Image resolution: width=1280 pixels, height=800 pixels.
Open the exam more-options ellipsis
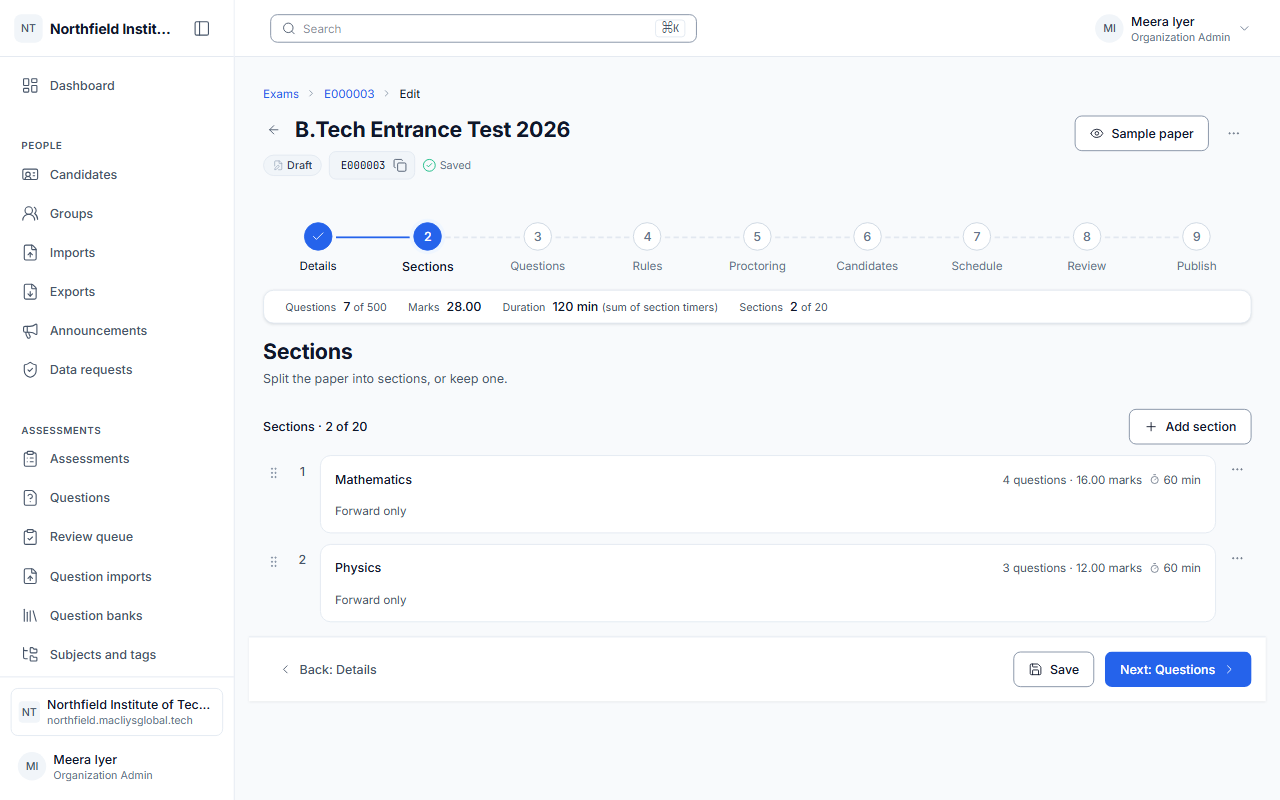tap(1234, 134)
